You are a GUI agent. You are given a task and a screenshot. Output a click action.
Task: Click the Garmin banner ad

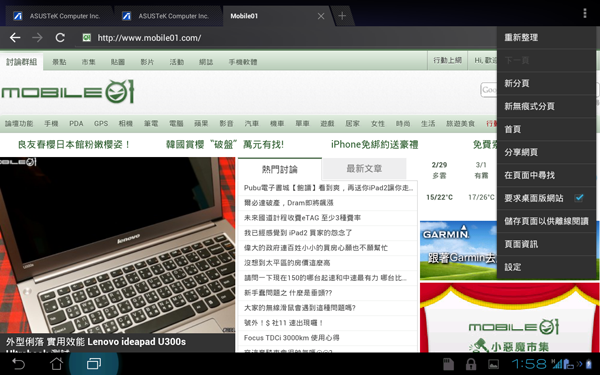click(x=458, y=250)
